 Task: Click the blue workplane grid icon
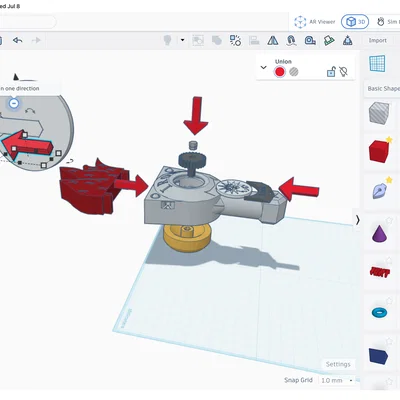click(x=377, y=64)
